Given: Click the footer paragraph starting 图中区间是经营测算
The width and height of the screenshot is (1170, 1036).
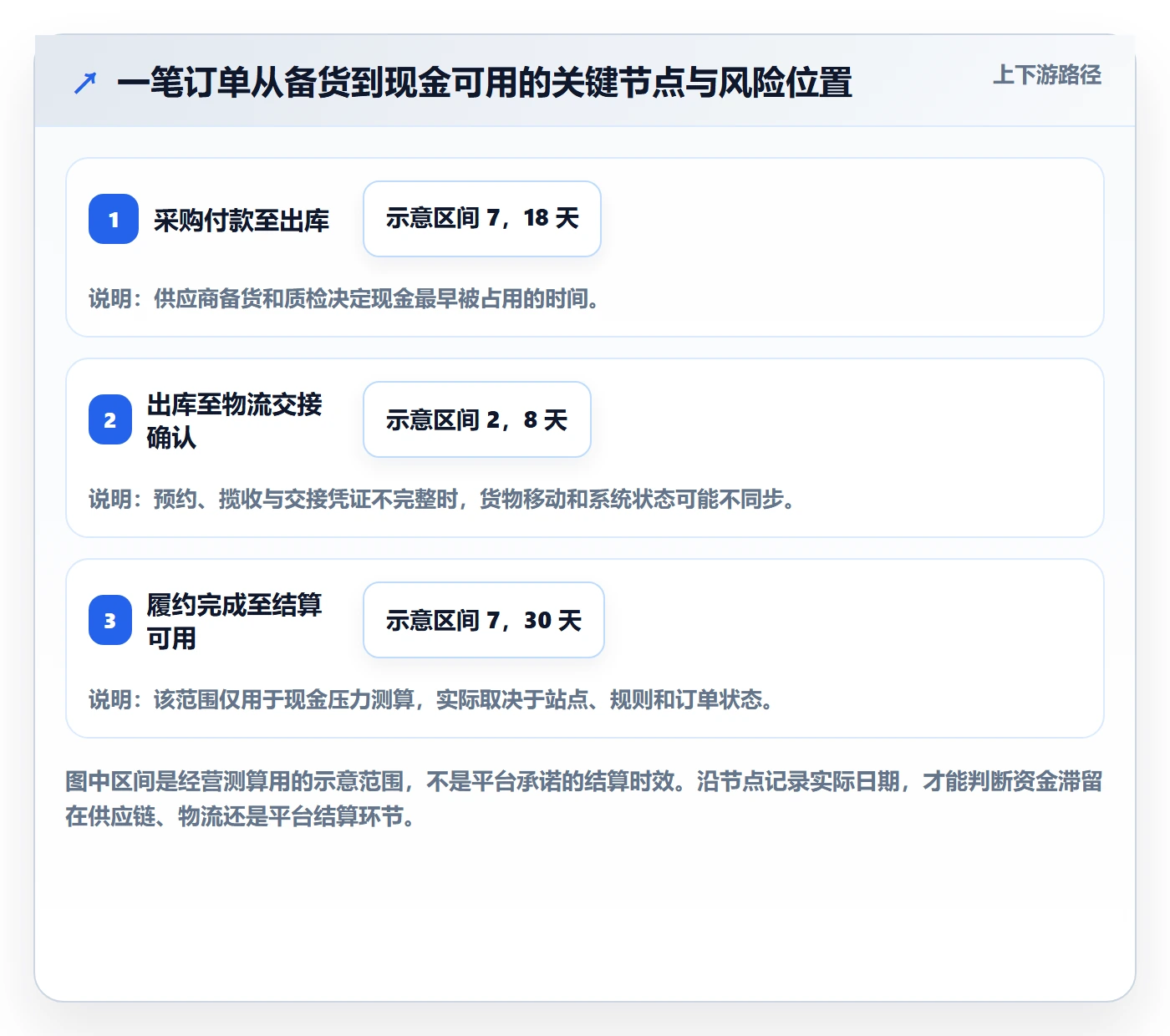Looking at the screenshot, I should [x=584, y=799].
